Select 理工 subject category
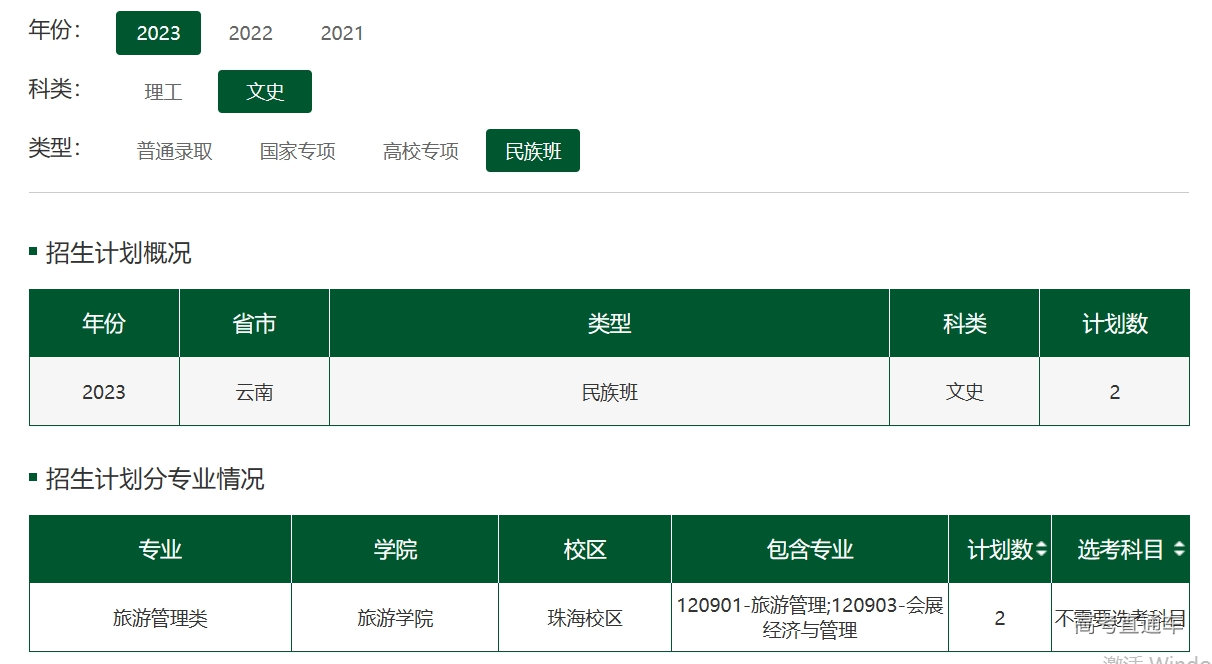The image size is (1212, 664). (163, 92)
